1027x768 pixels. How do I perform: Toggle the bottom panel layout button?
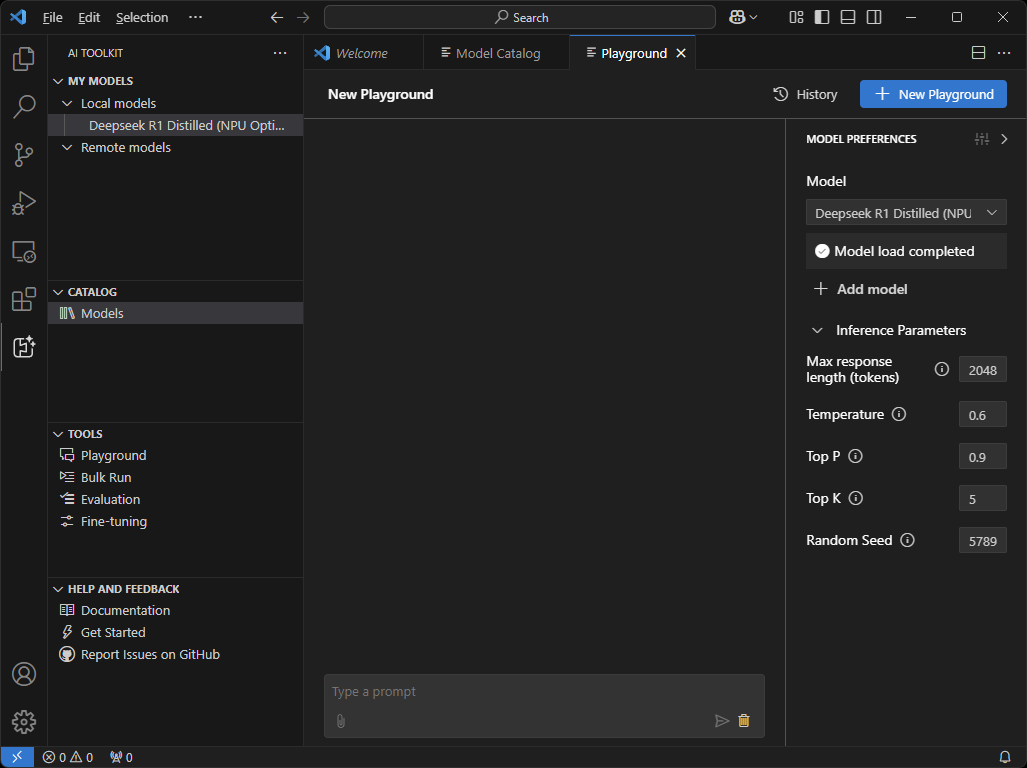coord(848,17)
